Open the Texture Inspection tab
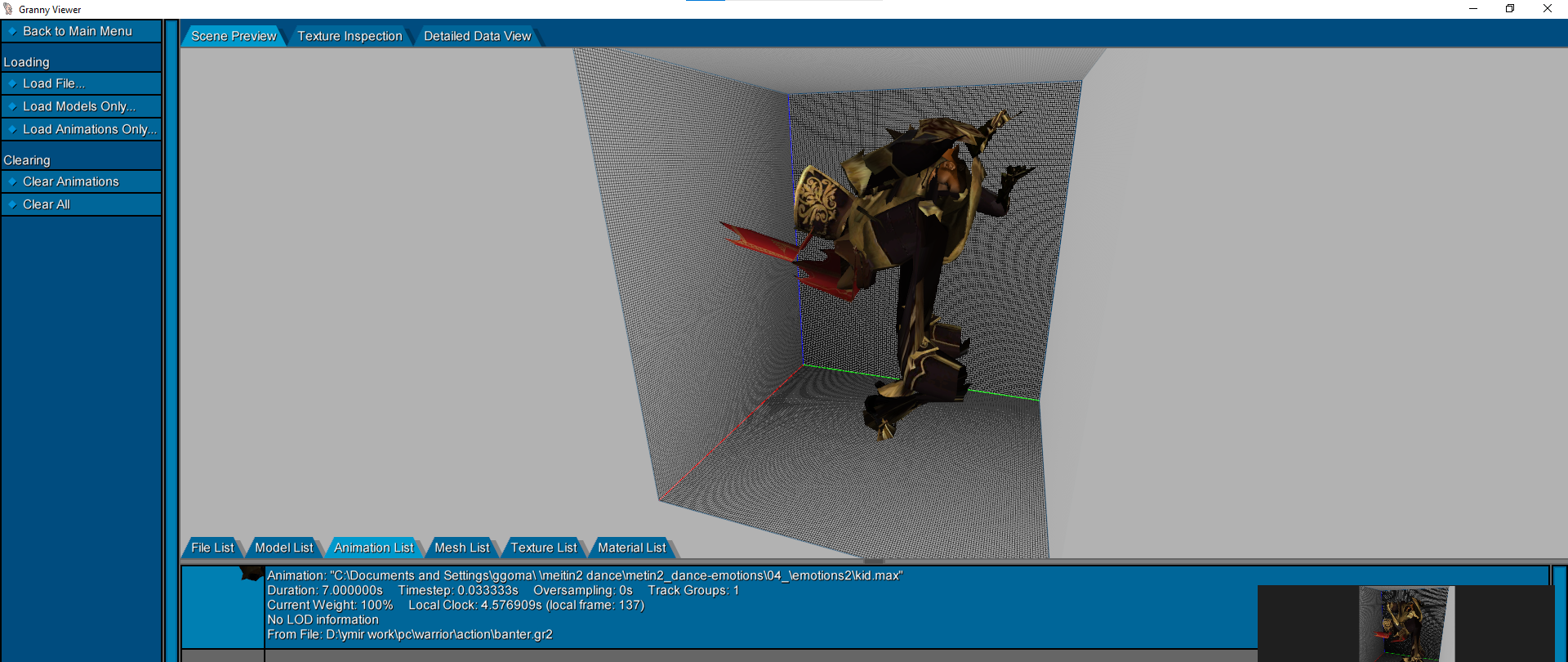Screen dimensions: 1568x662 coord(350,36)
